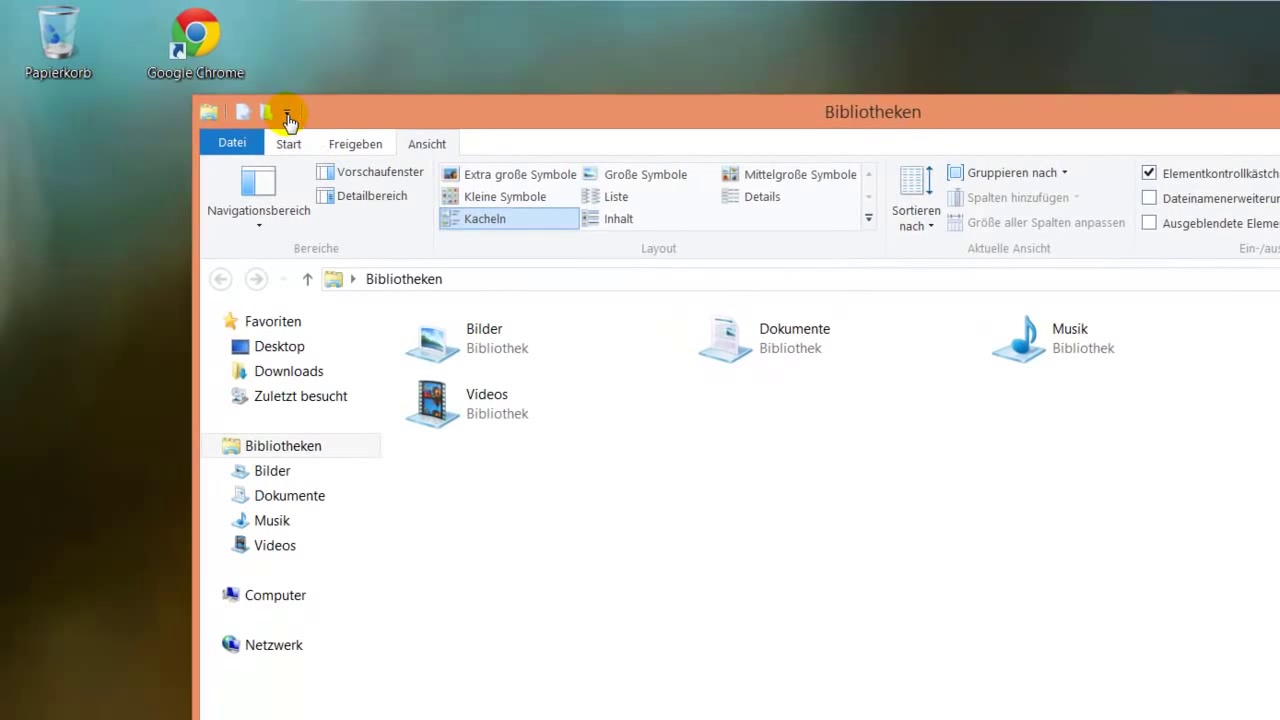The width and height of the screenshot is (1280, 720).
Task: Expand the layout gallery more arrow
Action: tap(868, 218)
